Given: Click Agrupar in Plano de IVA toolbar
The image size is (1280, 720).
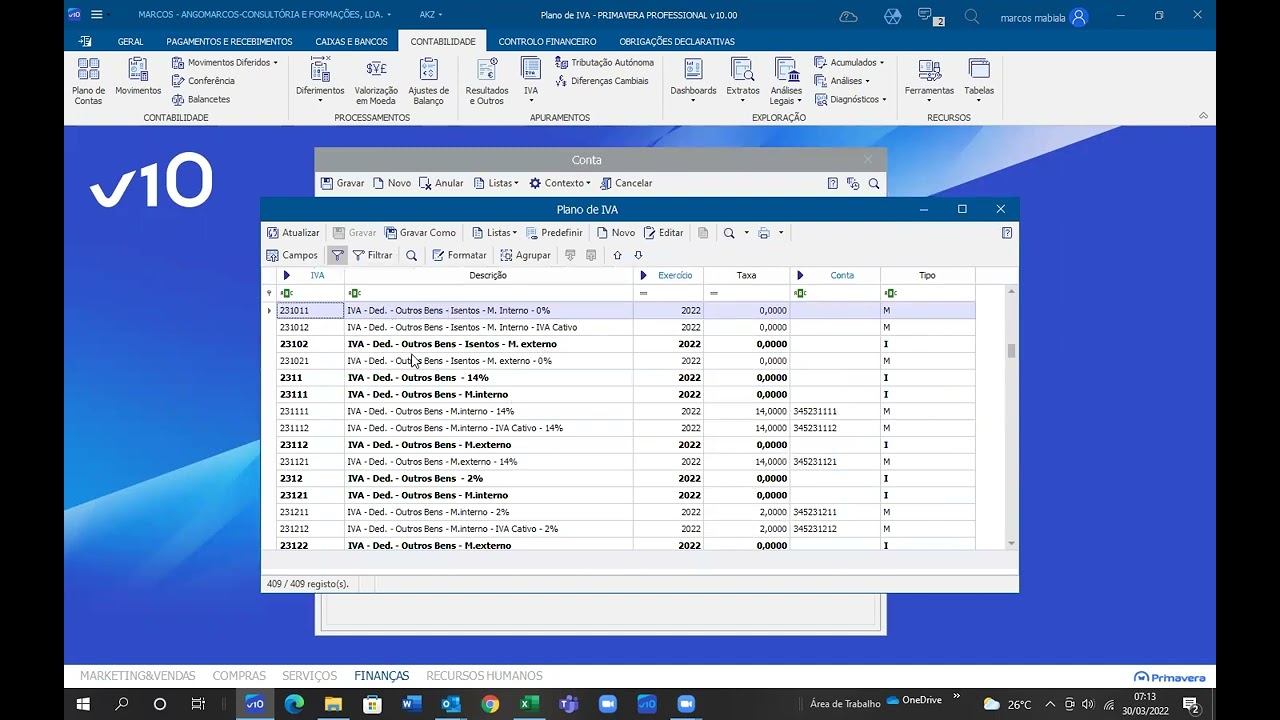Looking at the screenshot, I should (525, 255).
